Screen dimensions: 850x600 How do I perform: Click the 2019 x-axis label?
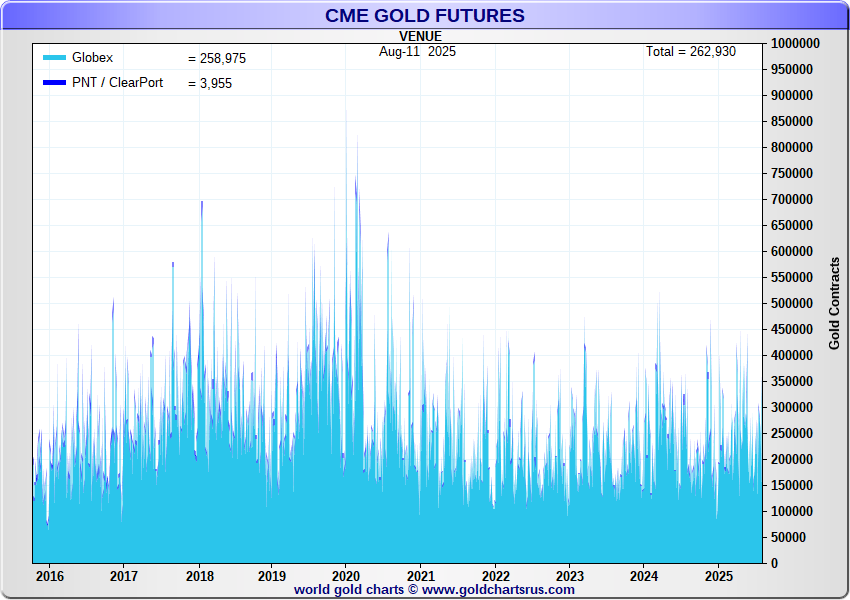coord(272,576)
